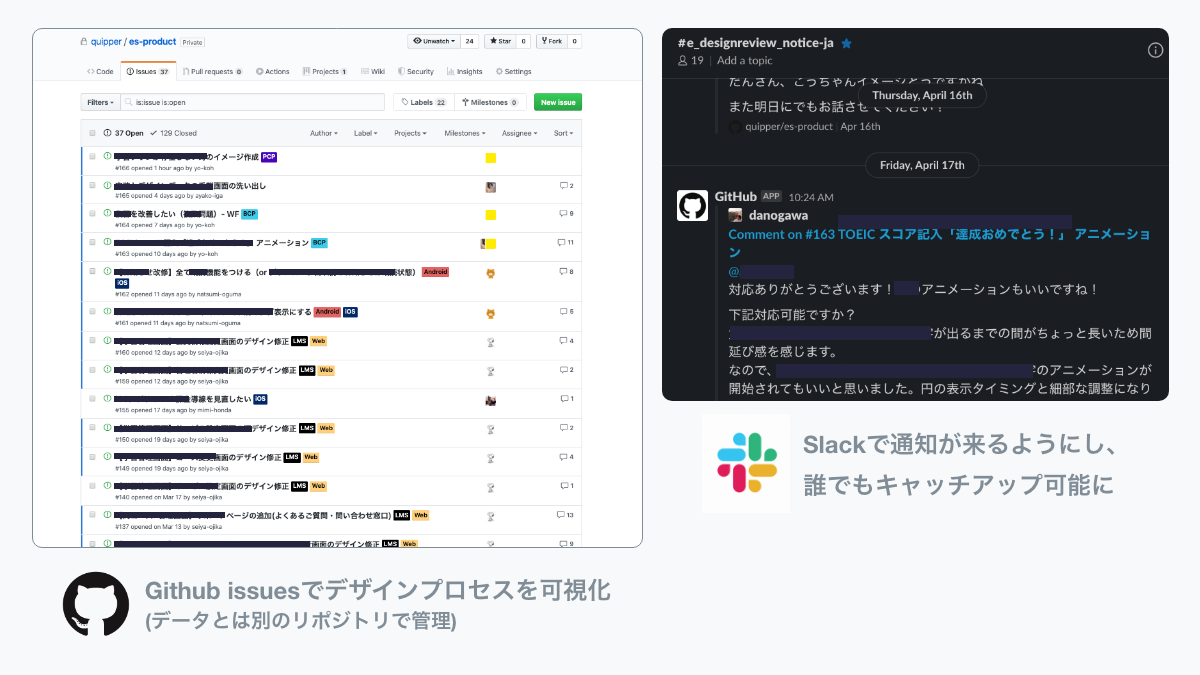The image size is (1200, 675).
Task: Click the lock icon beside quipper repo name
Action: (x=84, y=42)
